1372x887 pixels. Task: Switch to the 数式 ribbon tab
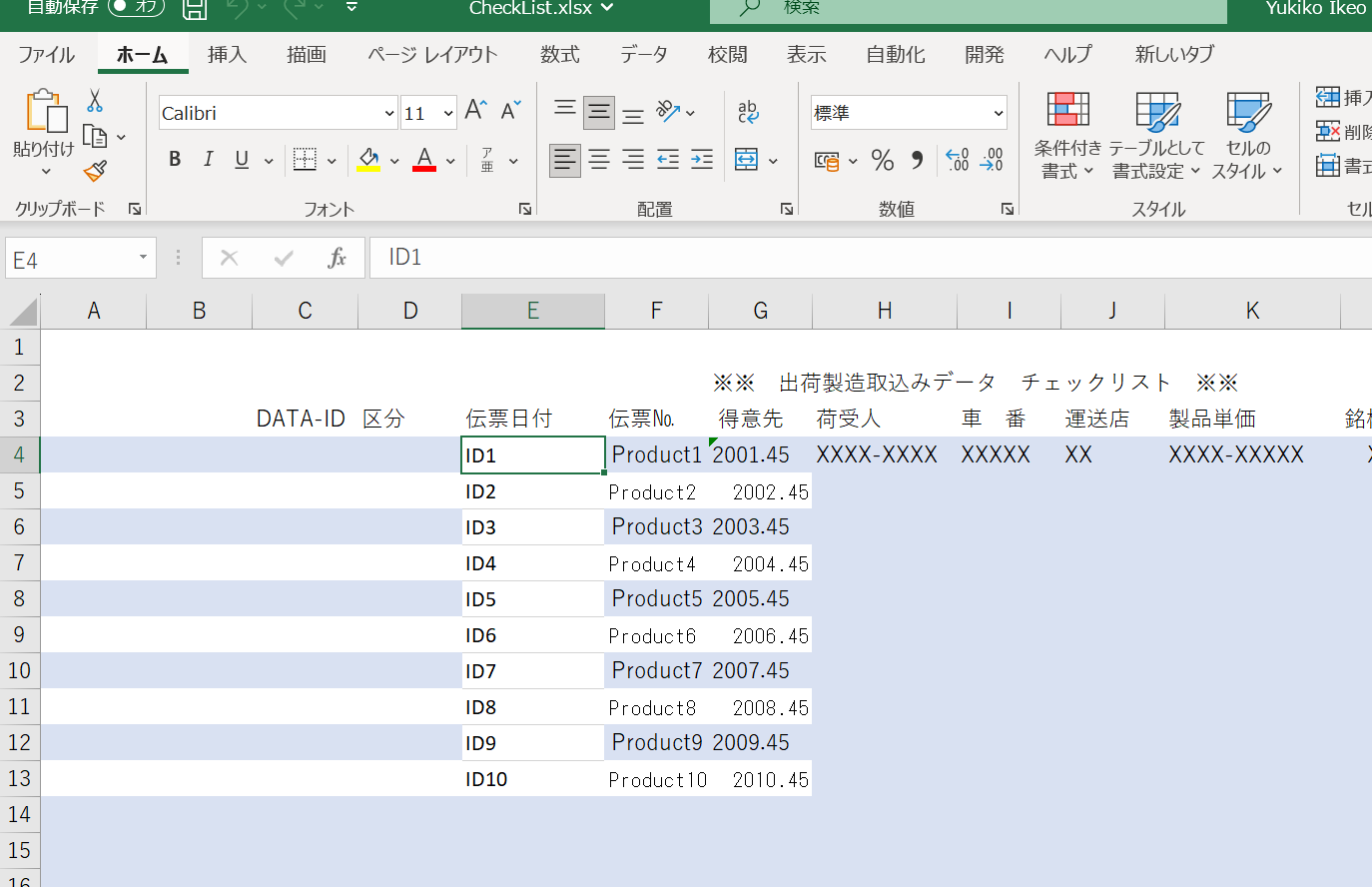[x=559, y=55]
